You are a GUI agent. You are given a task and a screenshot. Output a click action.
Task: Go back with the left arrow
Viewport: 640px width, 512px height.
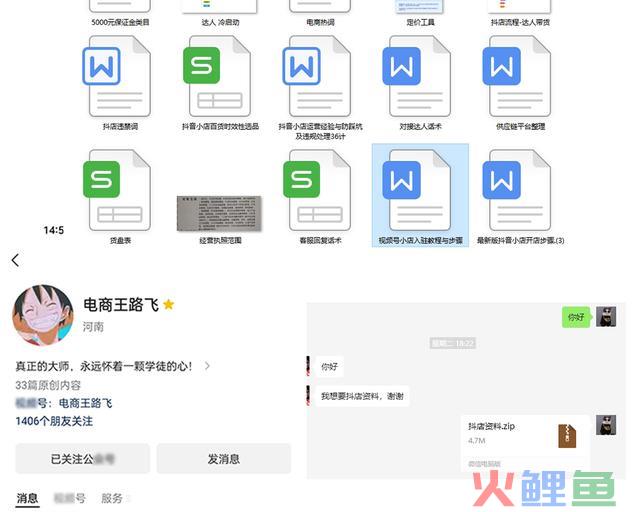[16, 260]
